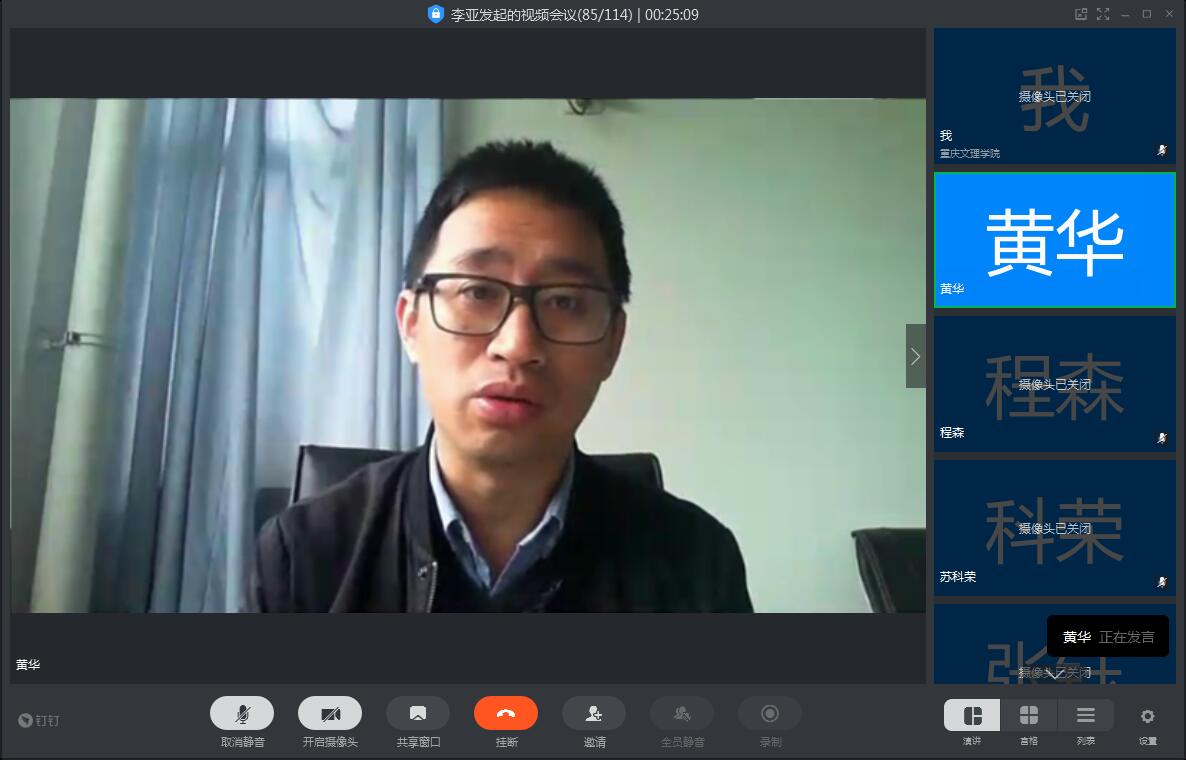This screenshot has height=760, width=1186.
Task: Open the 共享窗口 share window option
Action: click(418, 713)
